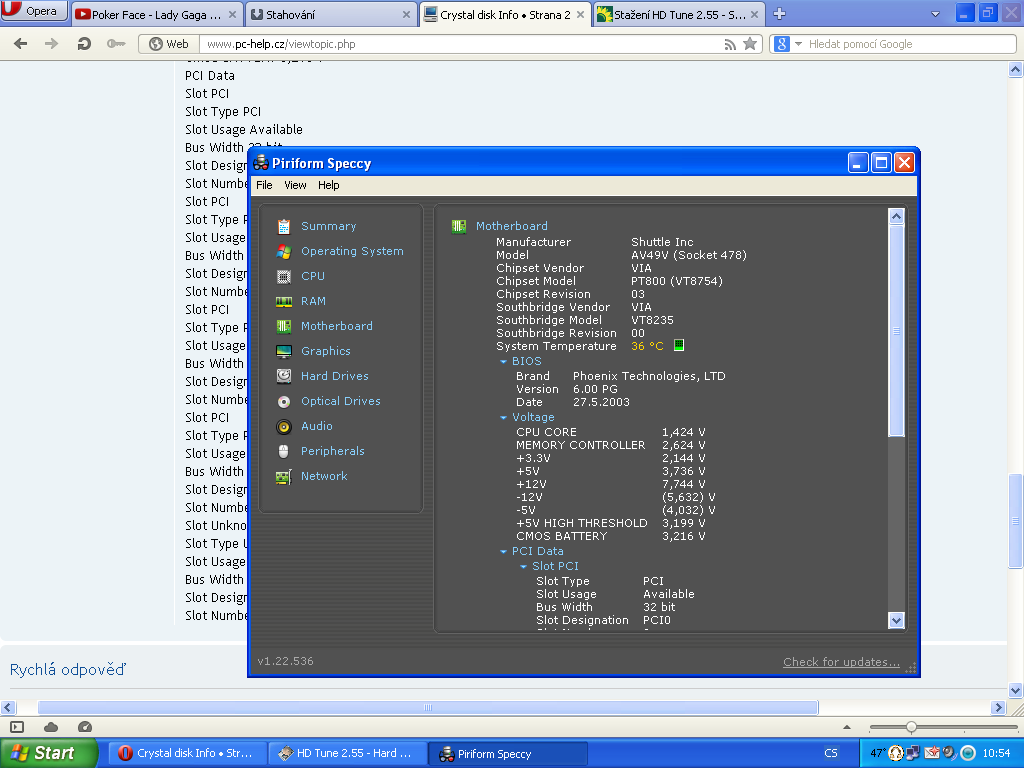Select the Operating System label in sidebar
This screenshot has height=768, width=1024.
tap(352, 251)
